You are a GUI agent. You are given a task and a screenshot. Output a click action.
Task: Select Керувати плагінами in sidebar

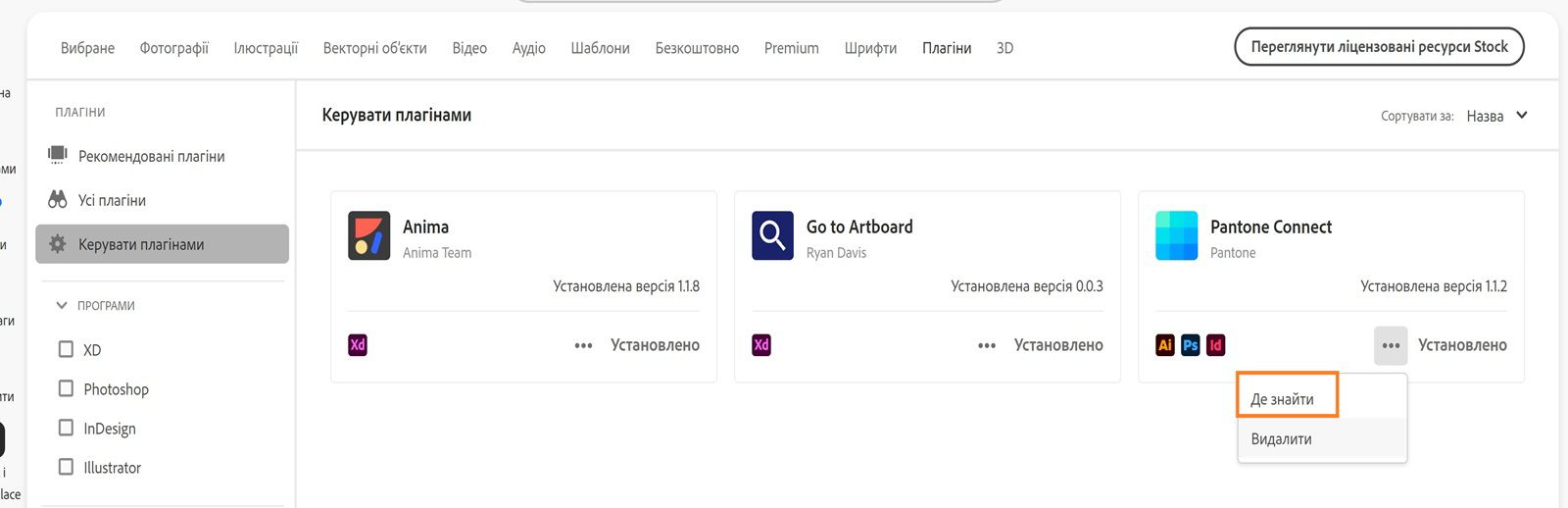(162, 244)
